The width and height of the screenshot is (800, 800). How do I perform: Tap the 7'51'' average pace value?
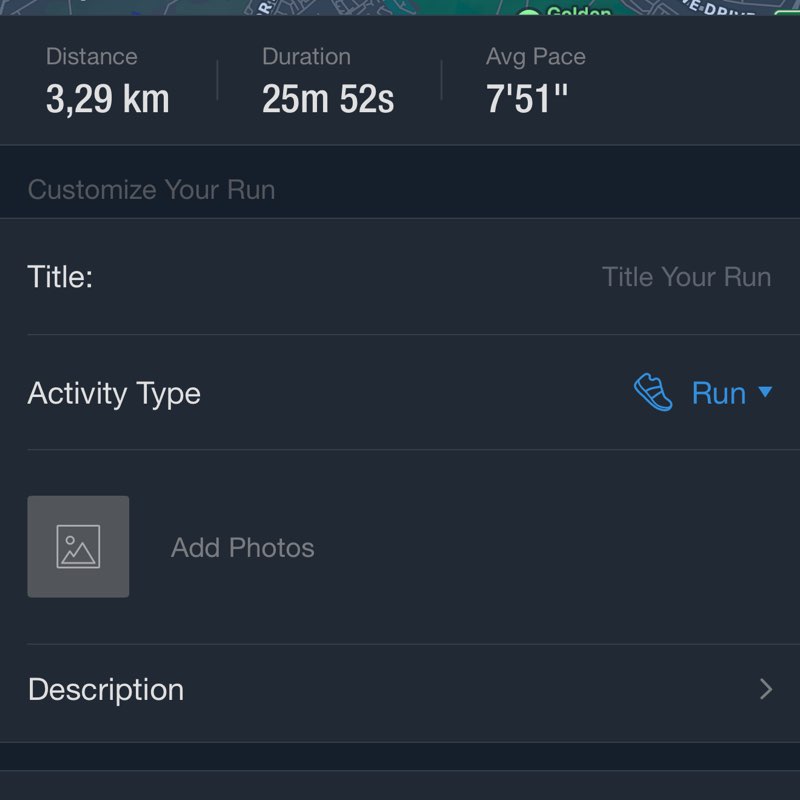coord(527,99)
